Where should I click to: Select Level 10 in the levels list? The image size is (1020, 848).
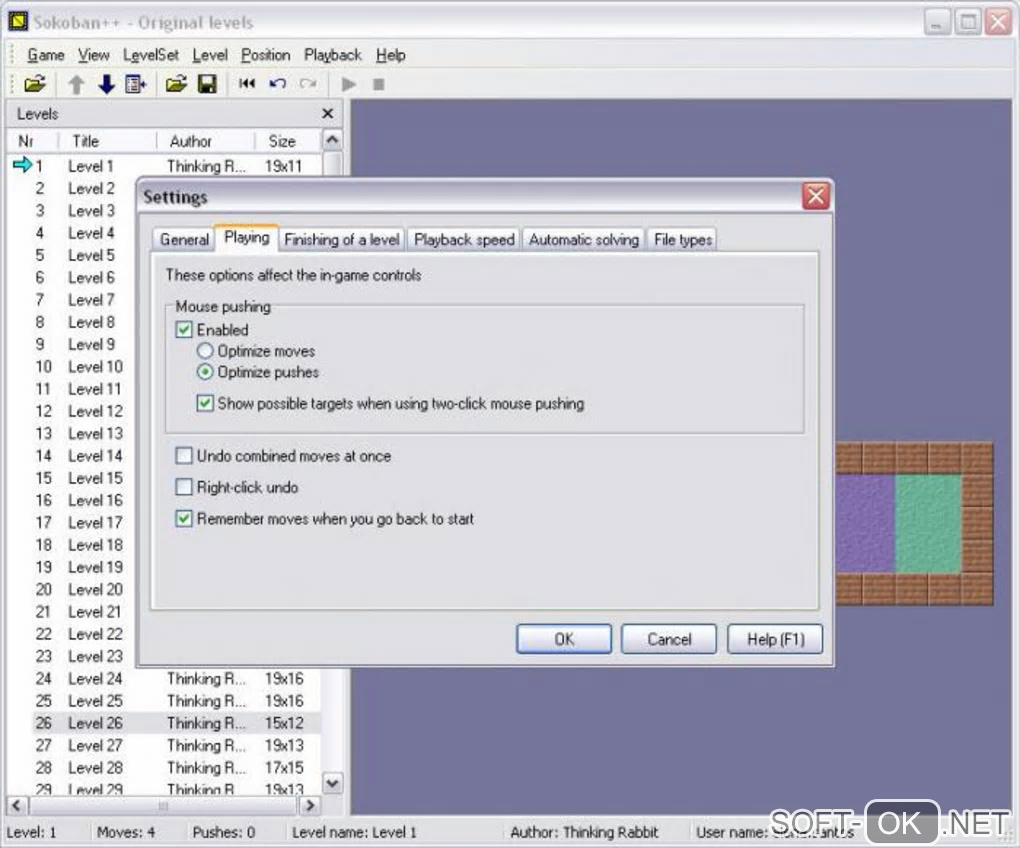coord(95,367)
